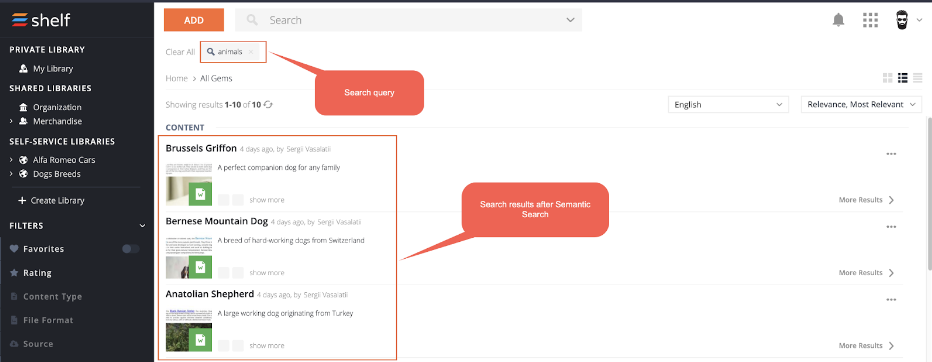Open the notifications bell
The width and height of the screenshot is (932, 362).
(838, 20)
